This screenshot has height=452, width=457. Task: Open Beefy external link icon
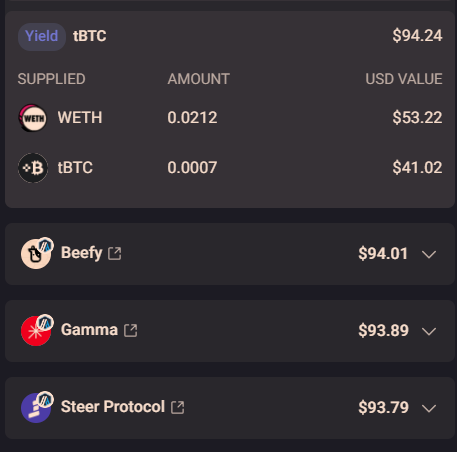point(115,253)
